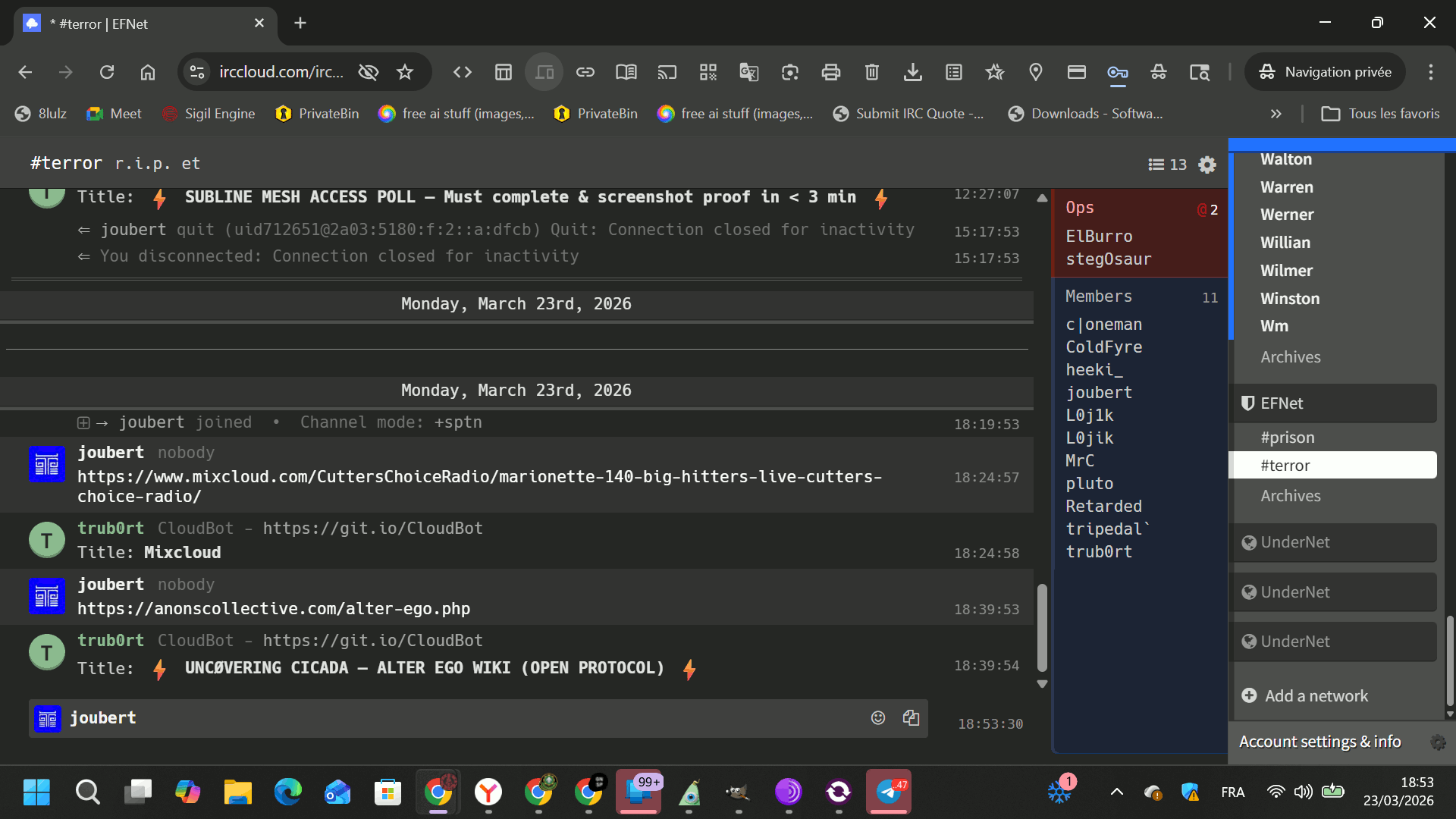Click the Add a network plus icon
This screenshot has width=1456, height=819.
pos(1249,695)
